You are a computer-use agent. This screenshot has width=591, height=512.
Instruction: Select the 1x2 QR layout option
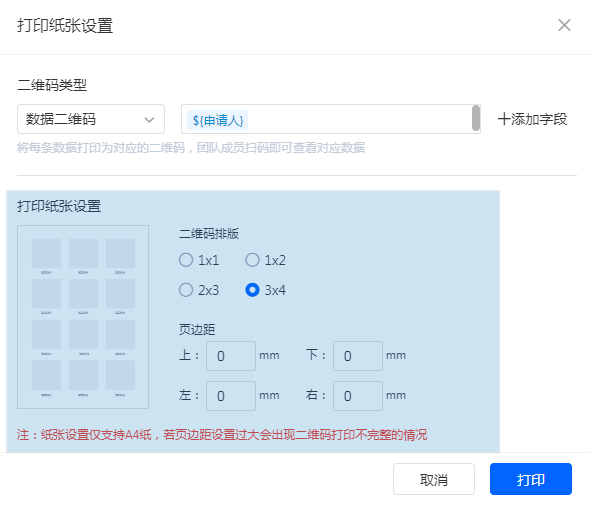click(x=252, y=260)
